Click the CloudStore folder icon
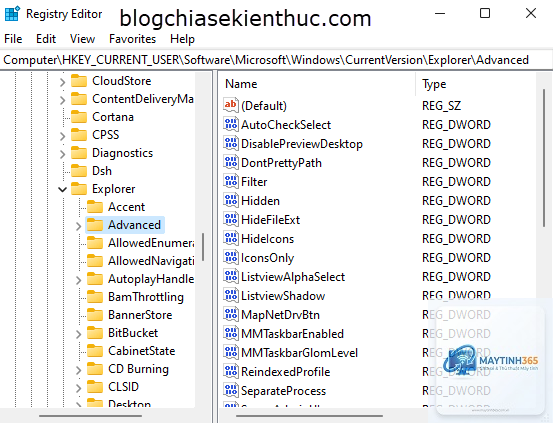The width and height of the screenshot is (553, 423). point(79,81)
